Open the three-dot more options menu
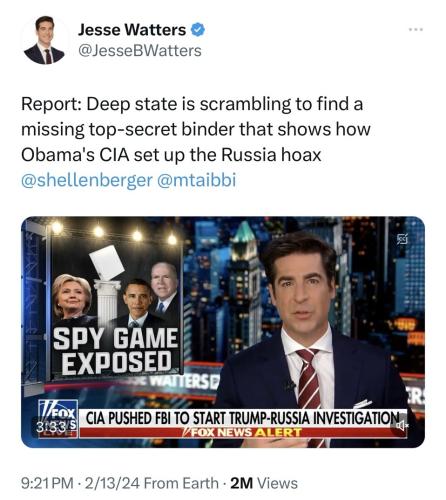The image size is (446, 500). tap(416, 30)
